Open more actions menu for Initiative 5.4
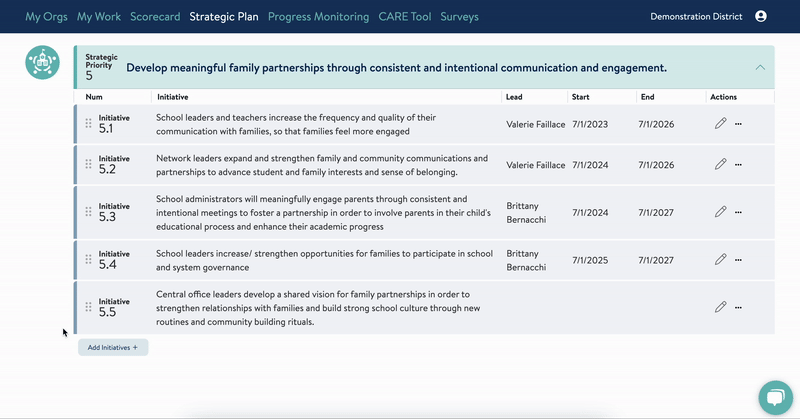This screenshot has height=419, width=800. [x=739, y=260]
